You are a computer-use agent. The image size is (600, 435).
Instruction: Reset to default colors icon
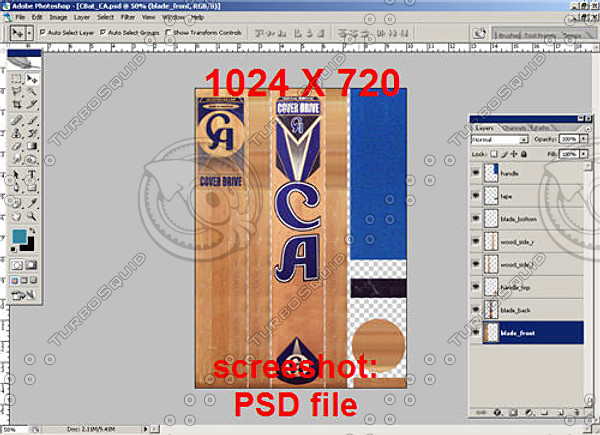click(14, 249)
